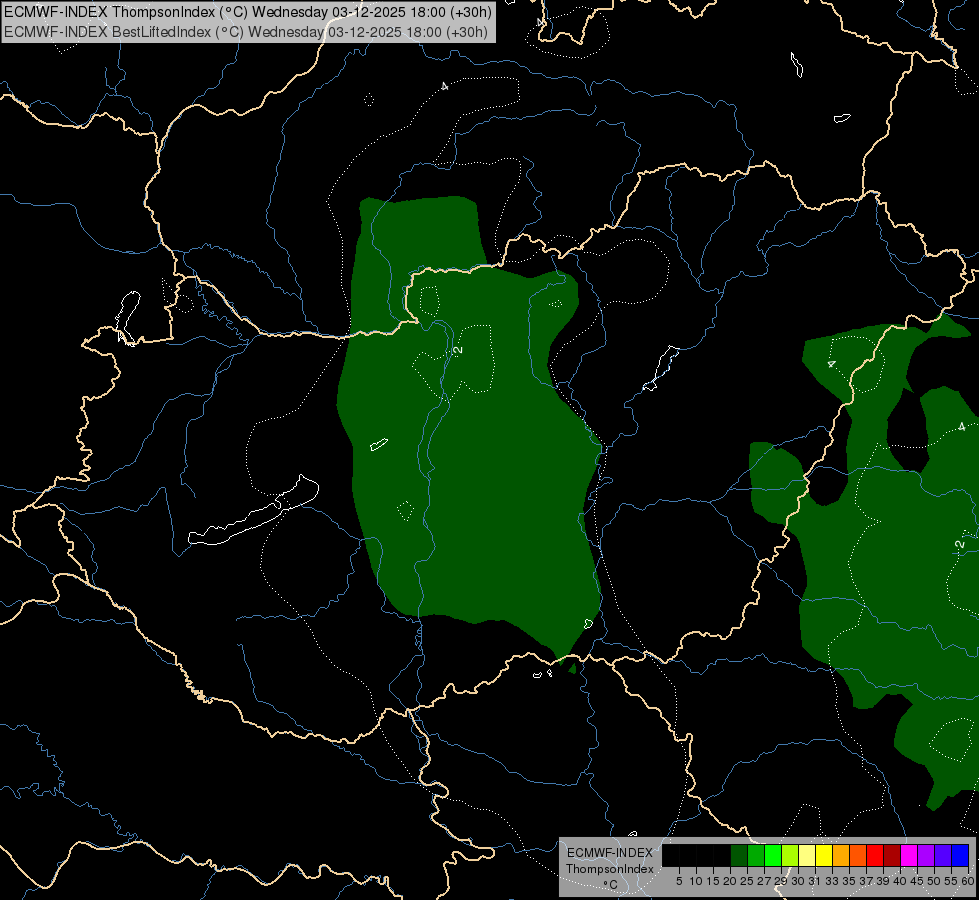Screen dimensions: 979x900
Task: Click the contour label '2' in central green area
Action: click(458, 350)
